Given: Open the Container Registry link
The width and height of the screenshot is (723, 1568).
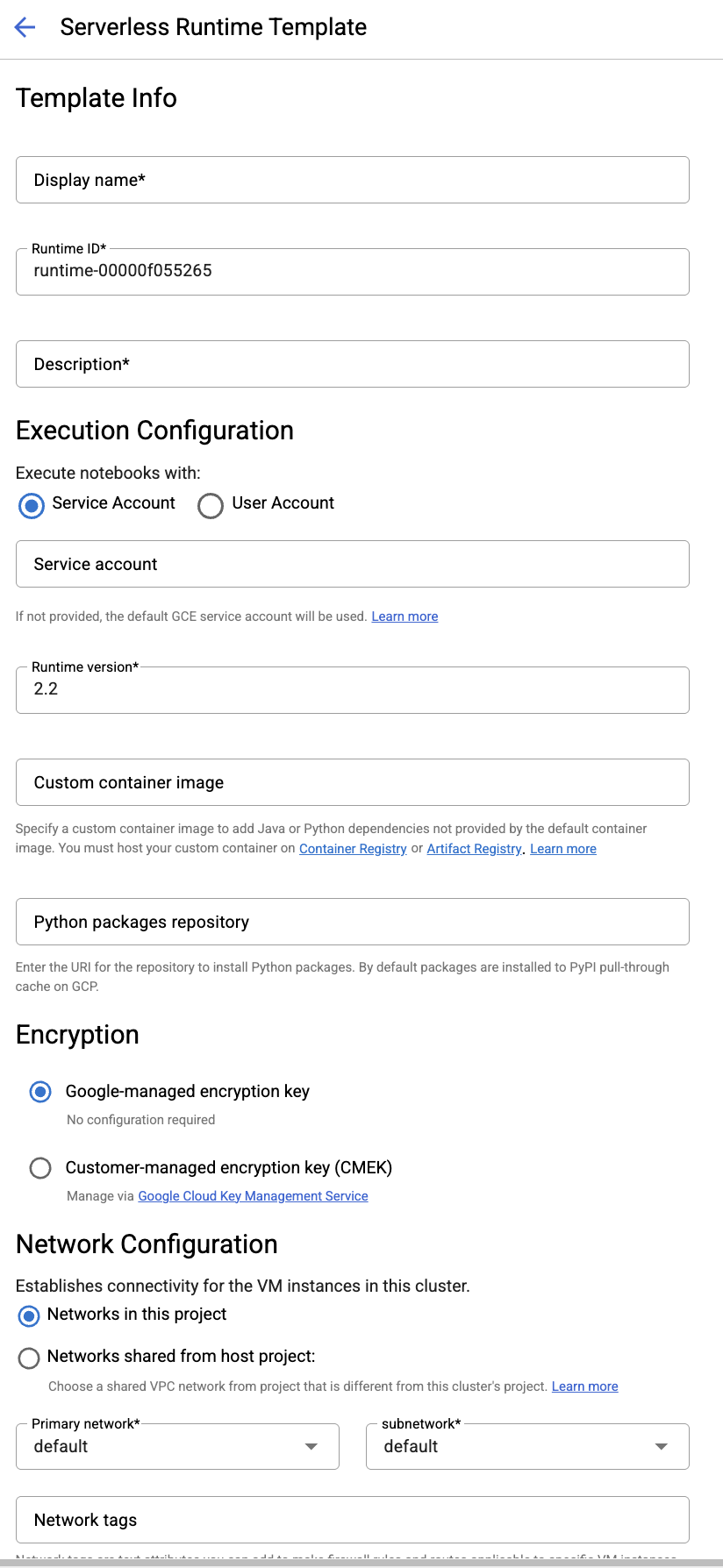Looking at the screenshot, I should [x=353, y=849].
